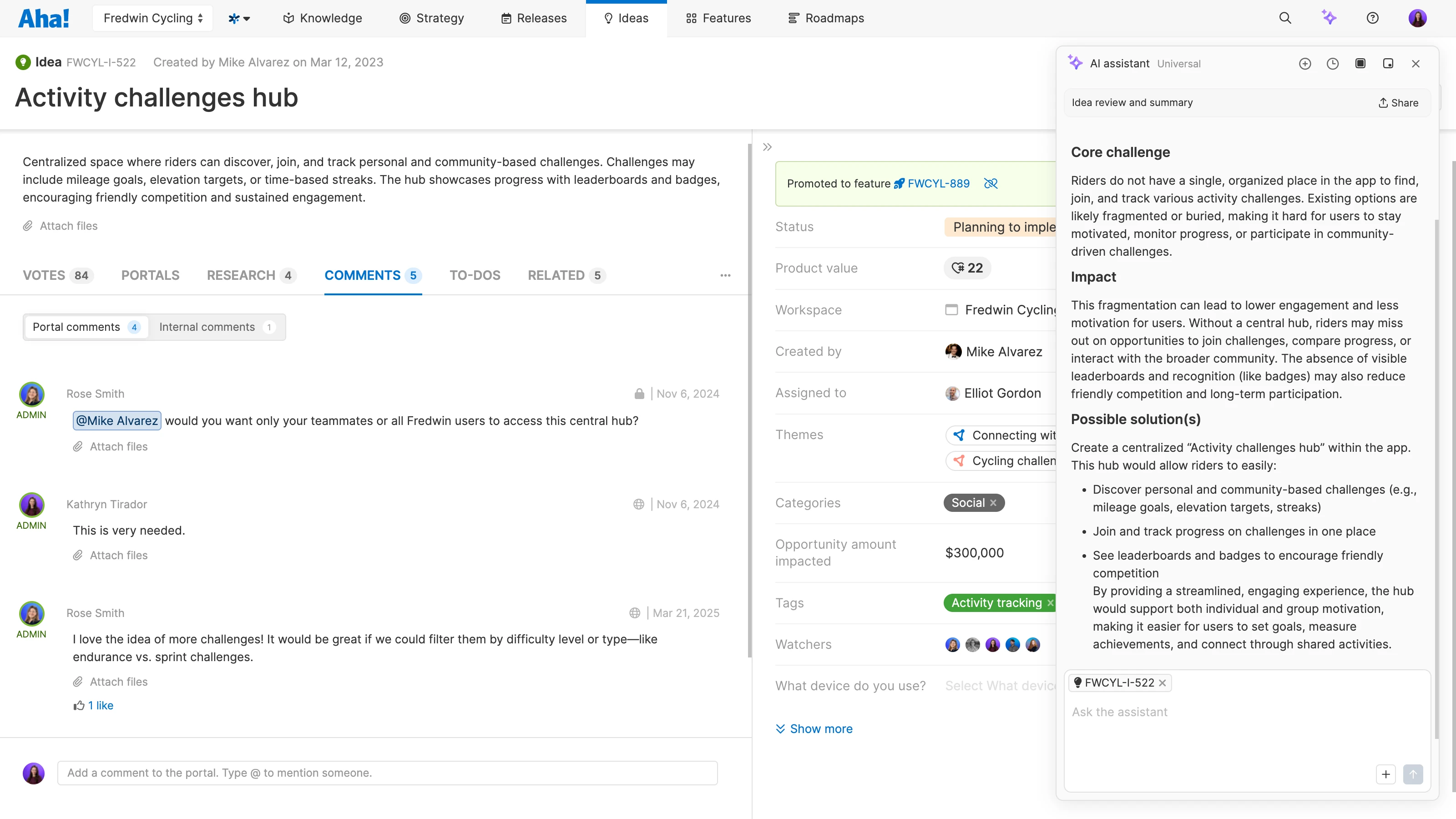Open the Fredwin Cycling workspace selector

point(152,18)
